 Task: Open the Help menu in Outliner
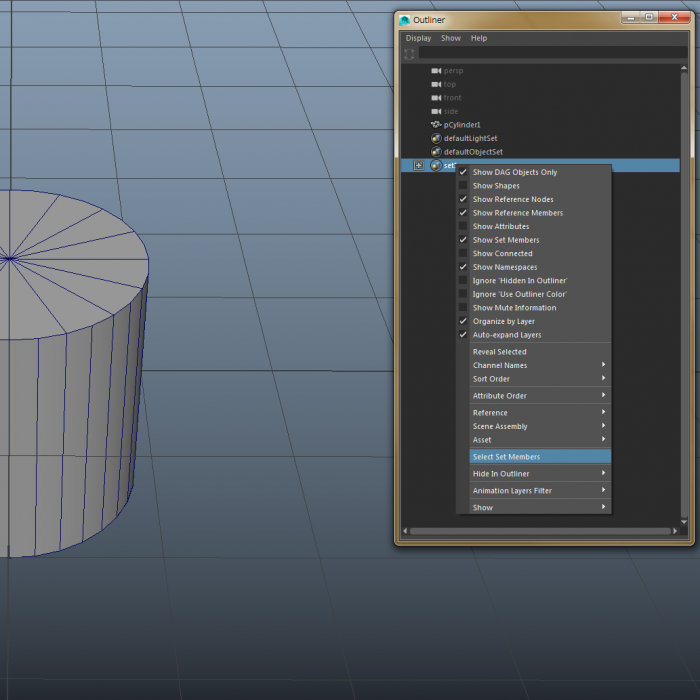pos(479,38)
